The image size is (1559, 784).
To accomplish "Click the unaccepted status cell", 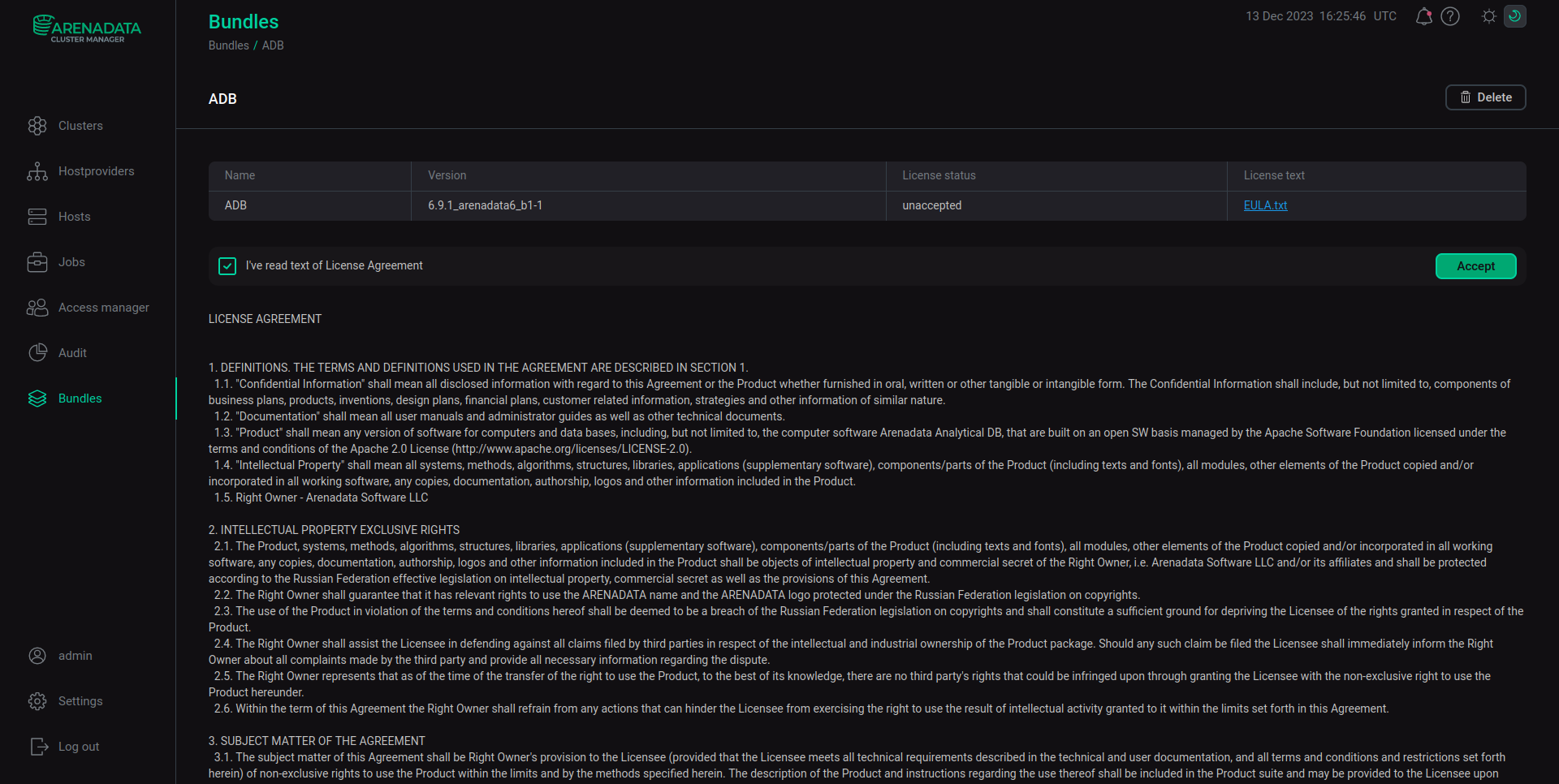I will [1056, 205].
